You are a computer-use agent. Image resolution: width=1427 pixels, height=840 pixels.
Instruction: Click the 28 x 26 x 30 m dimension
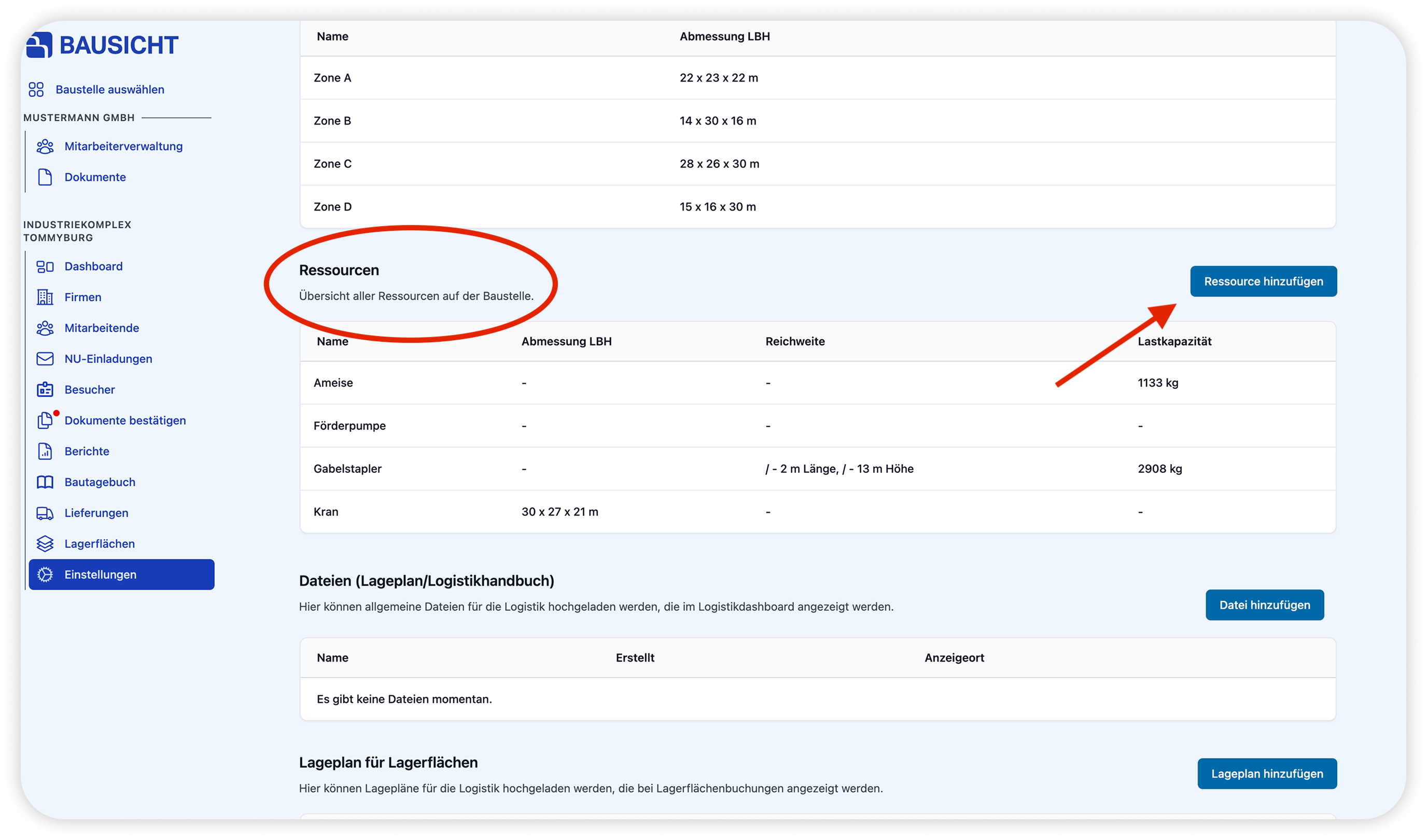[x=719, y=164]
